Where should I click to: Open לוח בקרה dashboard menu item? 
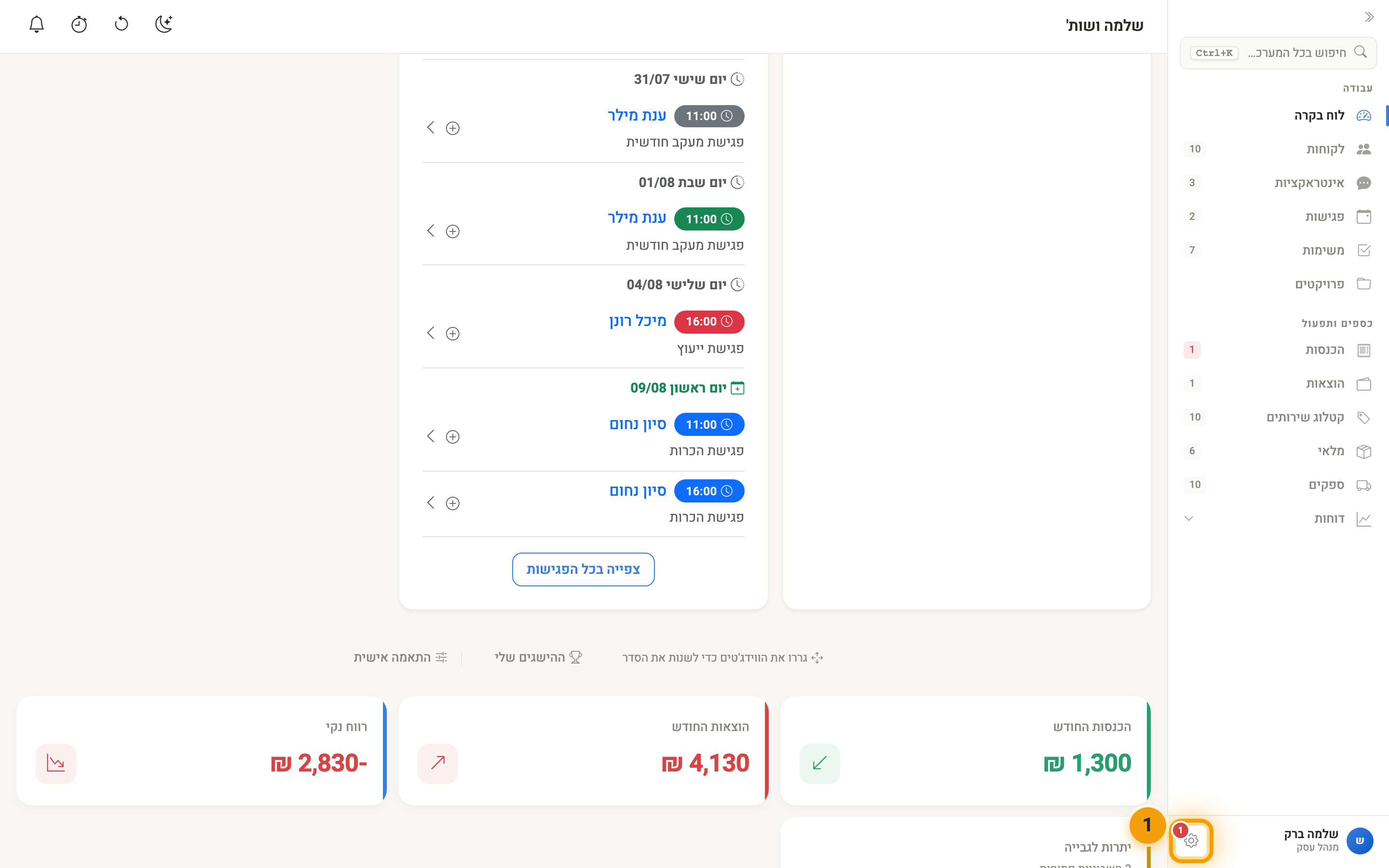click(x=1278, y=115)
